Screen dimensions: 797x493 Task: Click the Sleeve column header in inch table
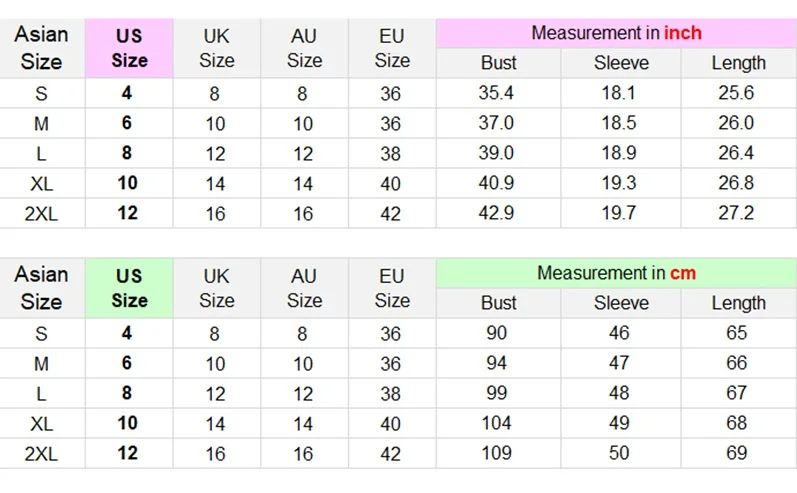tap(621, 63)
